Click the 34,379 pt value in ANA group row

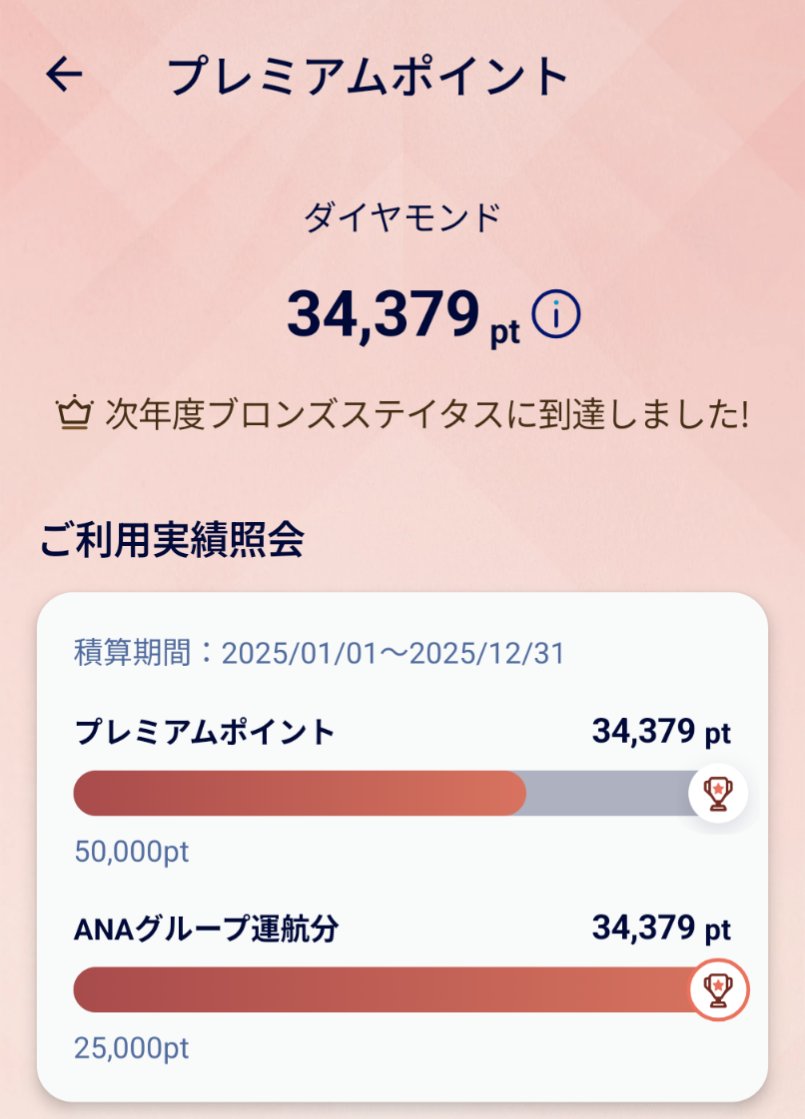pos(662,928)
